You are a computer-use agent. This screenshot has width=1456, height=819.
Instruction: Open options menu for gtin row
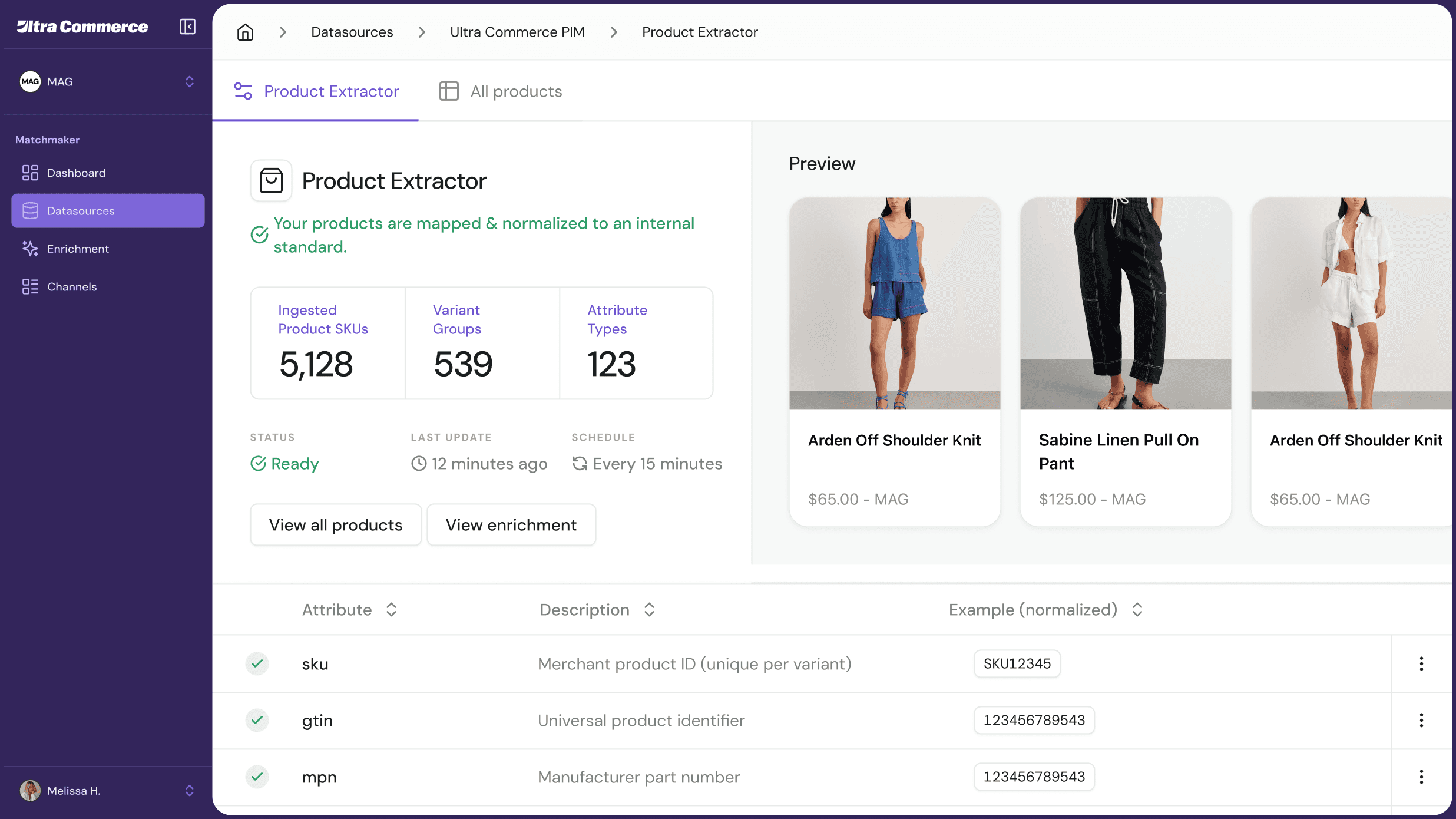[1421, 720]
